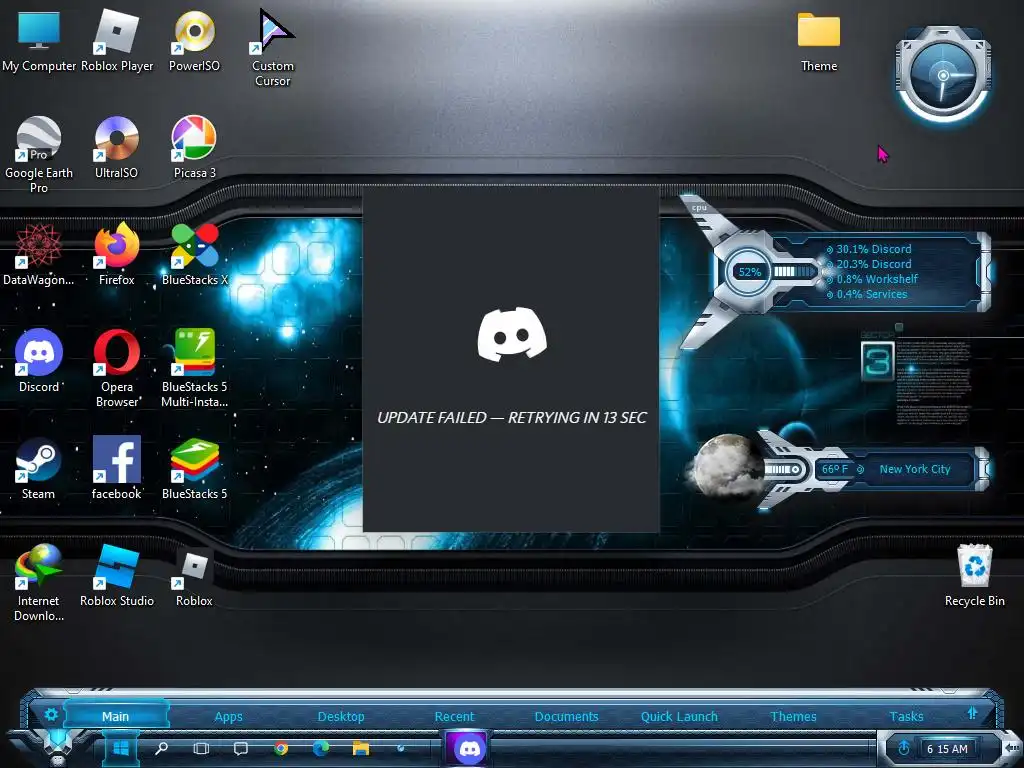Select the Discord desktop shortcut
1024x768 pixels.
tap(39, 361)
